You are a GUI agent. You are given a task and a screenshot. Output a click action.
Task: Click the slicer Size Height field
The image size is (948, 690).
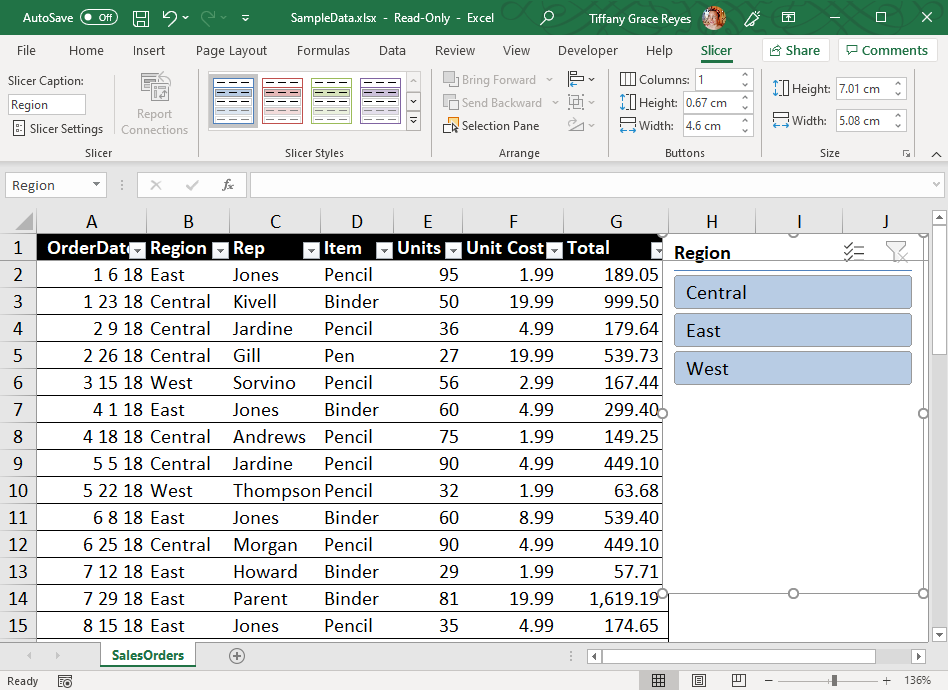click(x=863, y=89)
